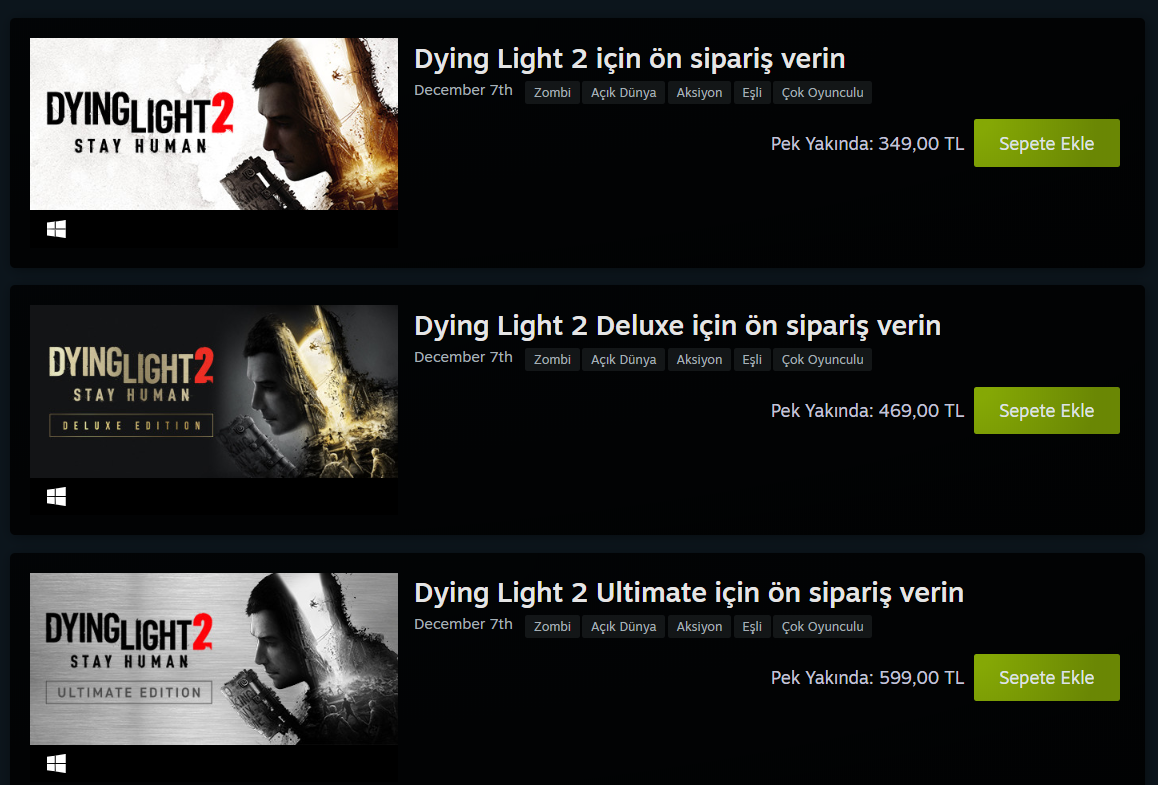Select Aksiyon tag on Deluxe edition
Screen dimensions: 1158x785
point(699,360)
